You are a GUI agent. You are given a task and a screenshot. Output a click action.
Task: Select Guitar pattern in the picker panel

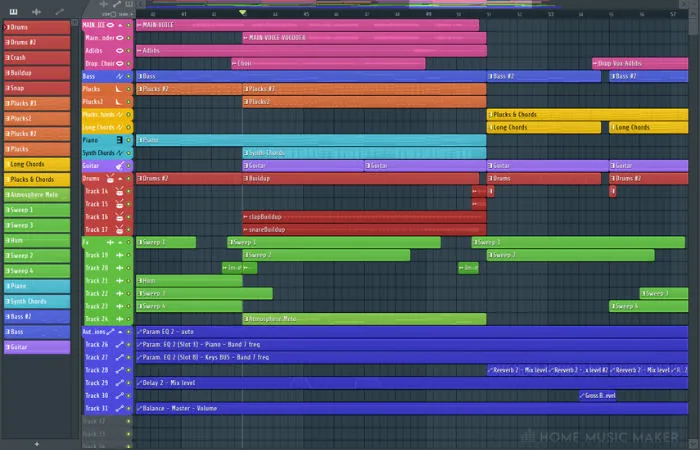click(37, 347)
